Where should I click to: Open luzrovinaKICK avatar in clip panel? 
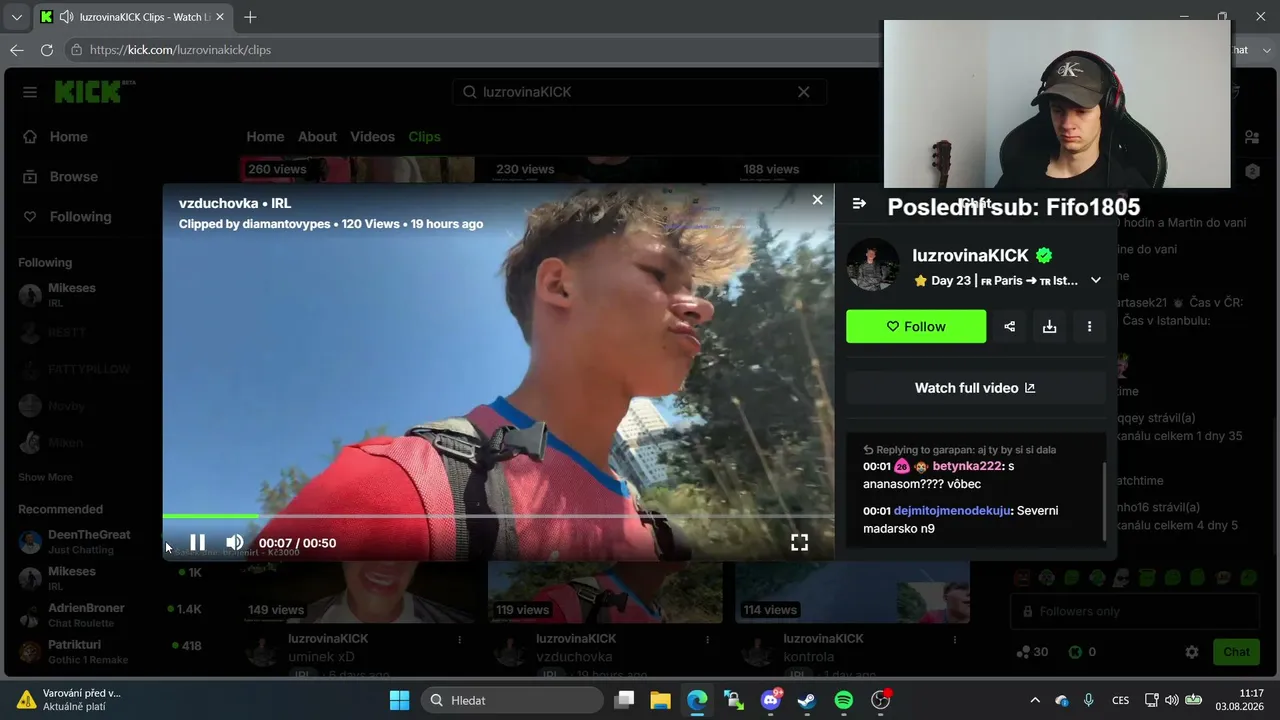(873, 265)
